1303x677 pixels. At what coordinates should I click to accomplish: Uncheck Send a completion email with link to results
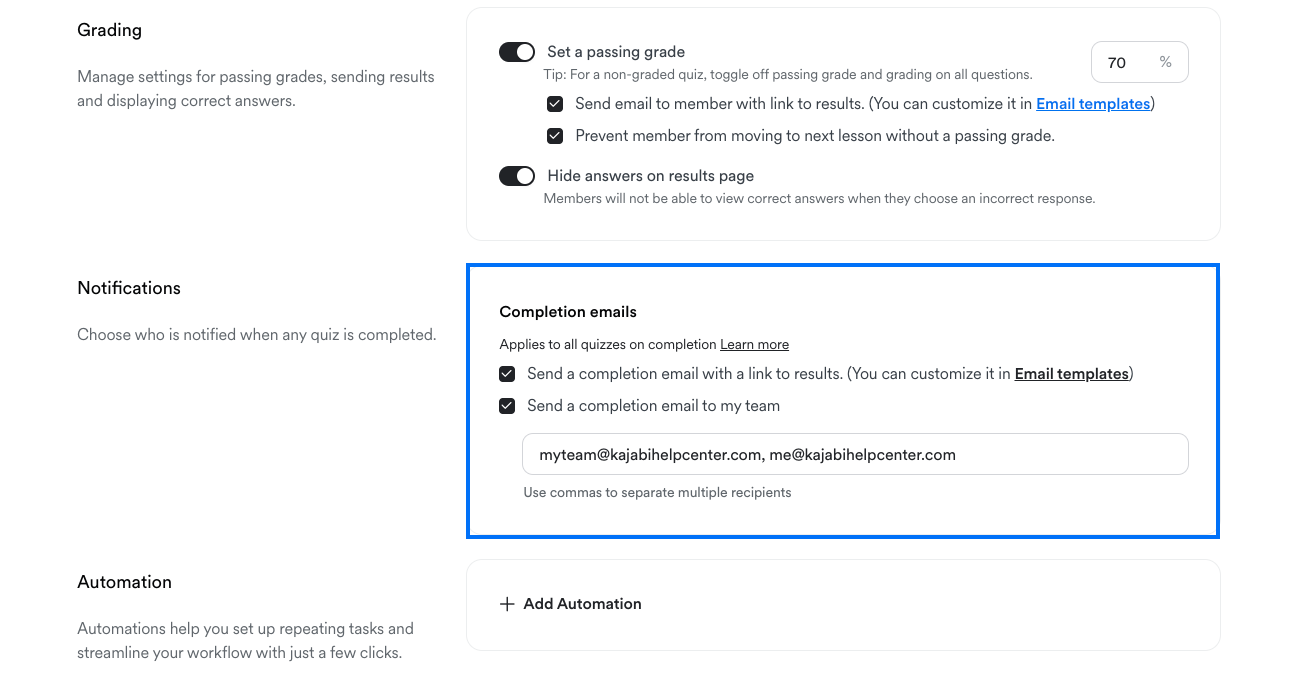(x=507, y=374)
